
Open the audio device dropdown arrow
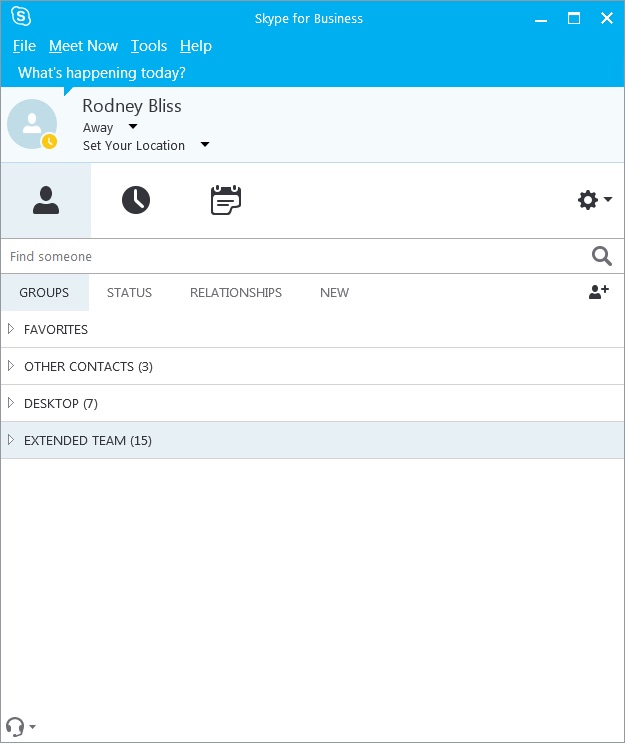pos(32,726)
